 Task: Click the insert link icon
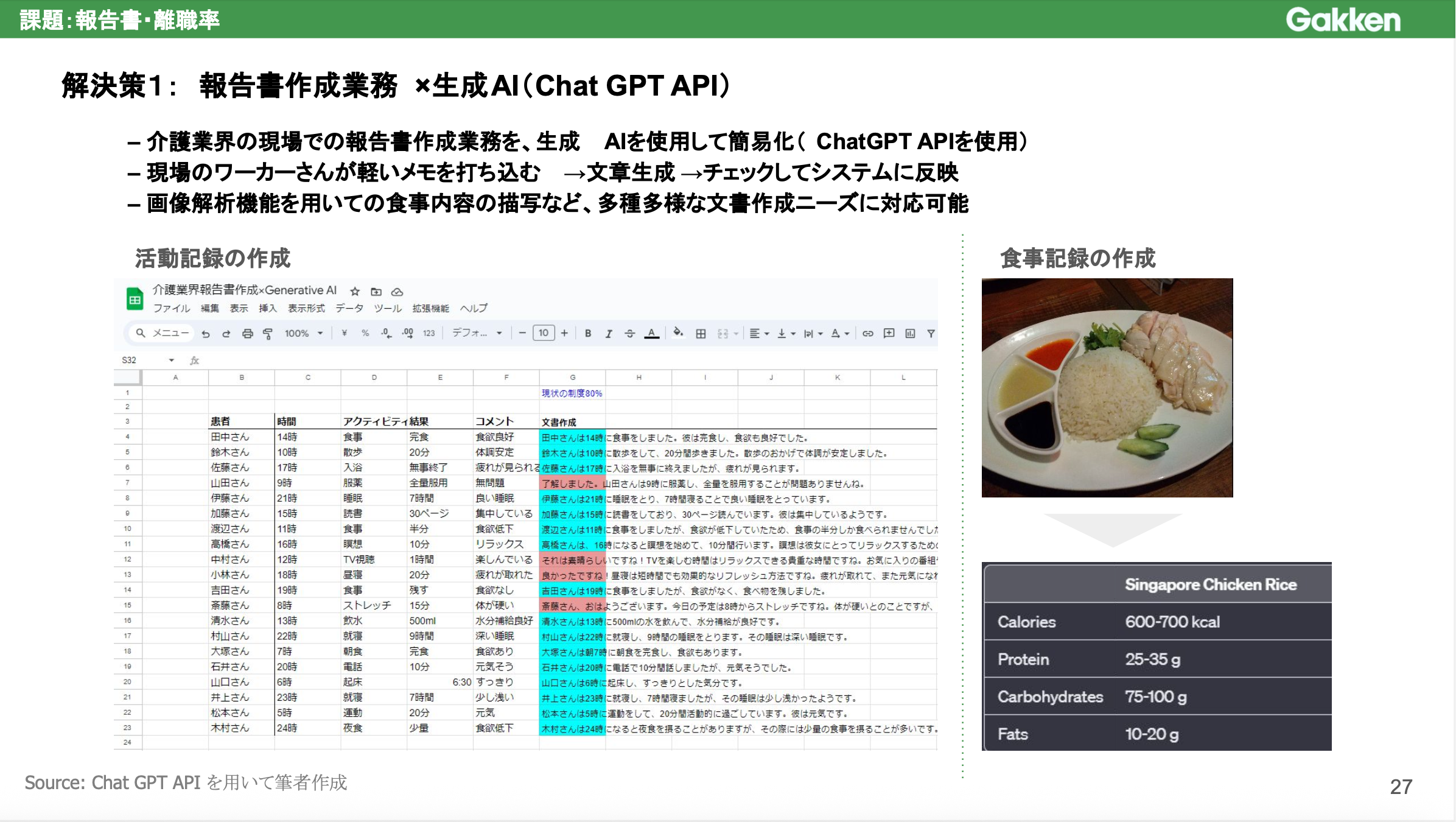point(868,334)
